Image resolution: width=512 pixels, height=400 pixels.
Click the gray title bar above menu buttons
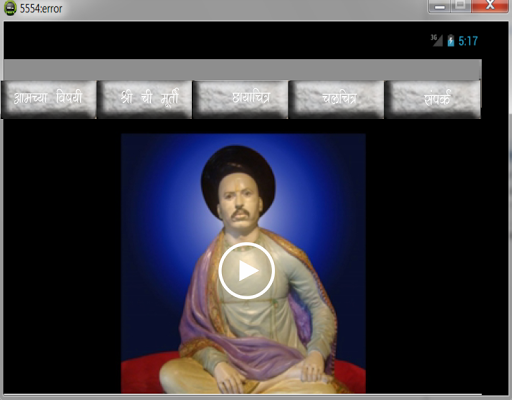click(x=242, y=70)
